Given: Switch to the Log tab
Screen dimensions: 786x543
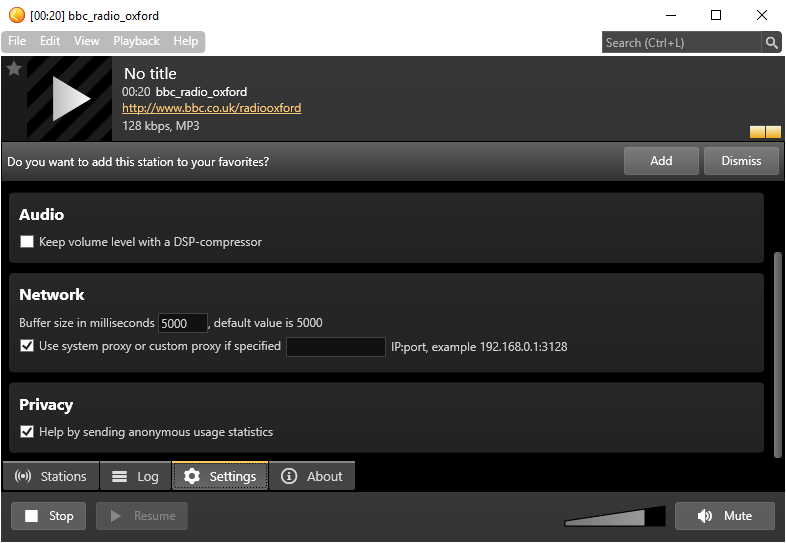Looking at the screenshot, I should 135,476.
